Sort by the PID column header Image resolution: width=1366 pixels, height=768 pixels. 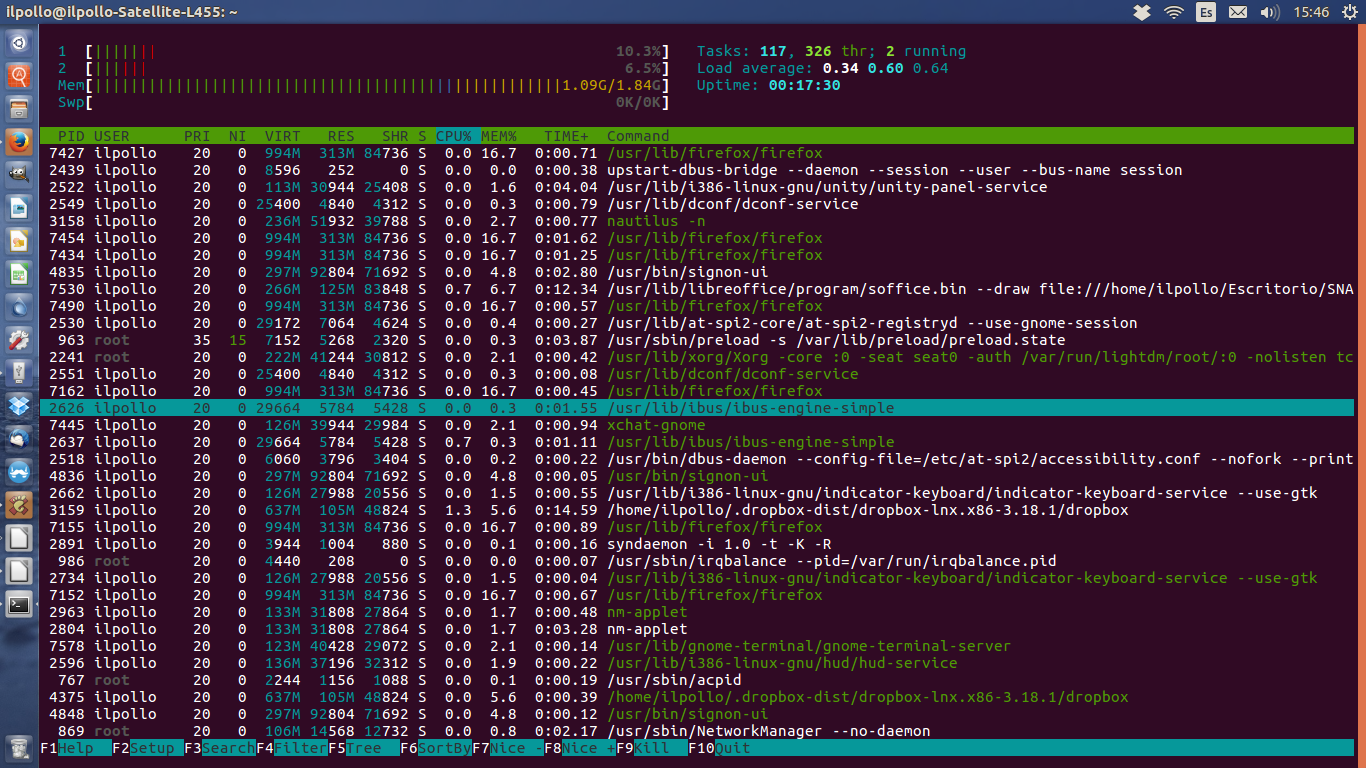71,136
